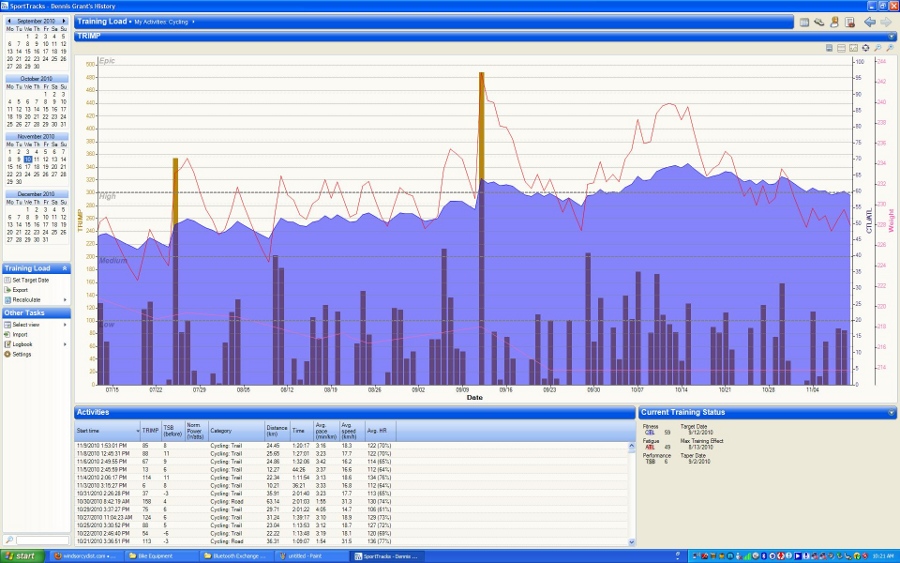Select November 10 in the calendar
This screenshot has width=900, height=563.
click(x=28, y=159)
